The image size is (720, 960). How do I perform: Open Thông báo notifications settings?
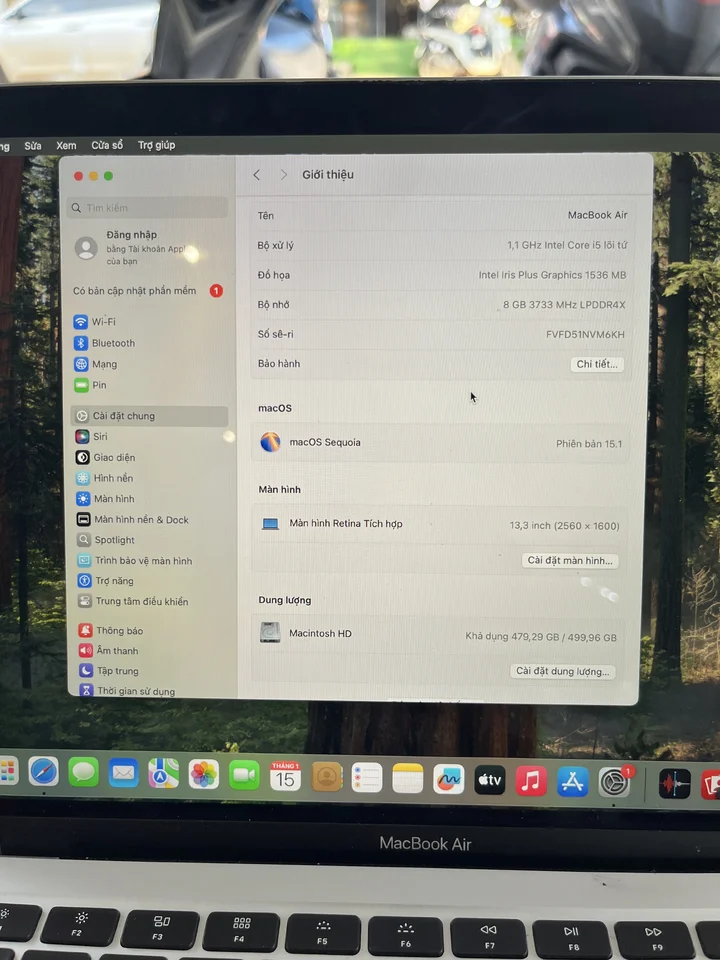(x=118, y=631)
